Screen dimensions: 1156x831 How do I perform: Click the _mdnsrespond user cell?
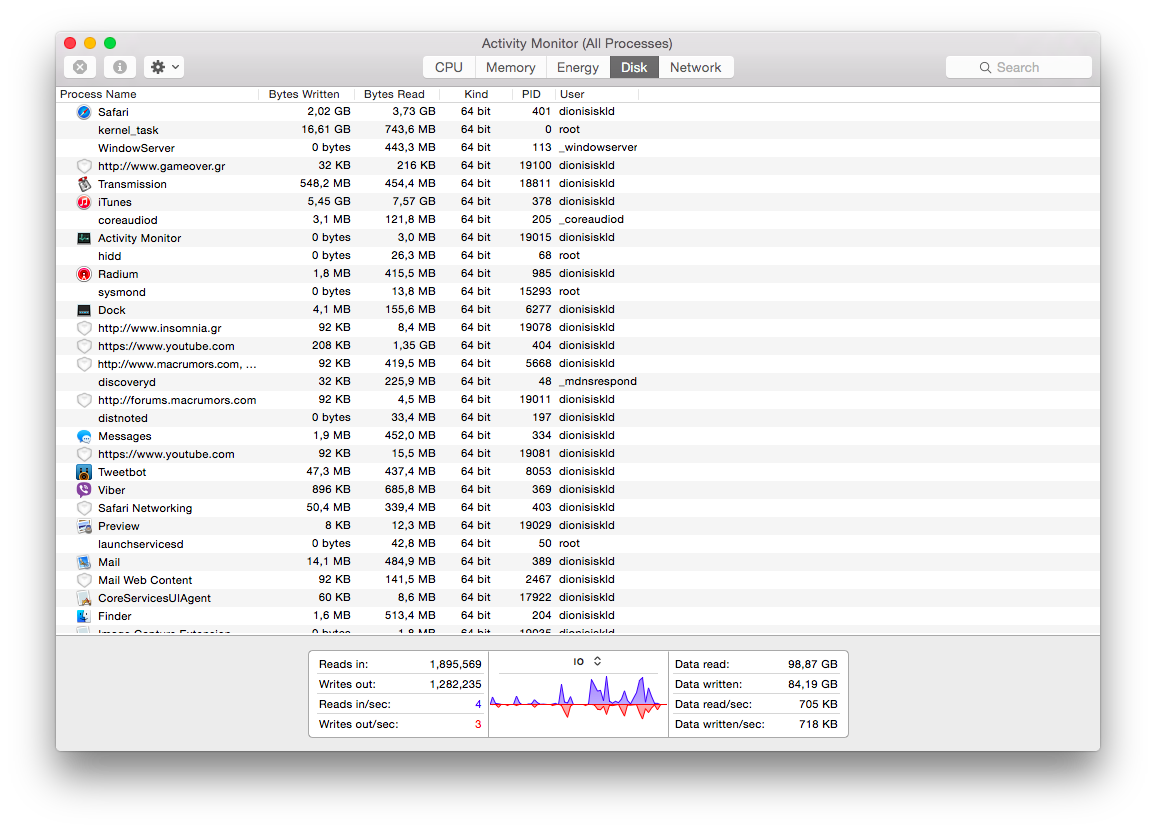[x=597, y=382]
